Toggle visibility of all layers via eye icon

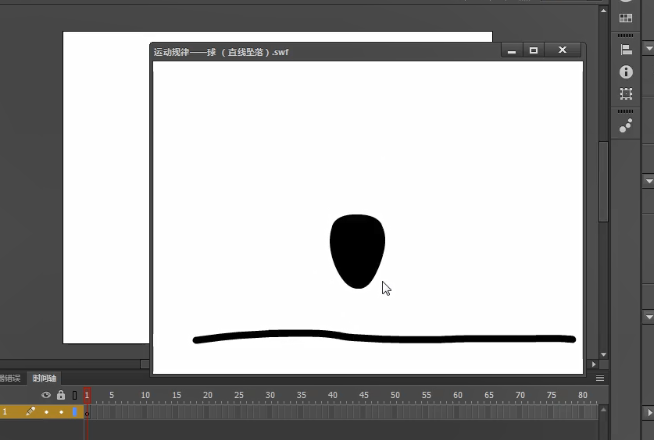[x=46, y=395]
